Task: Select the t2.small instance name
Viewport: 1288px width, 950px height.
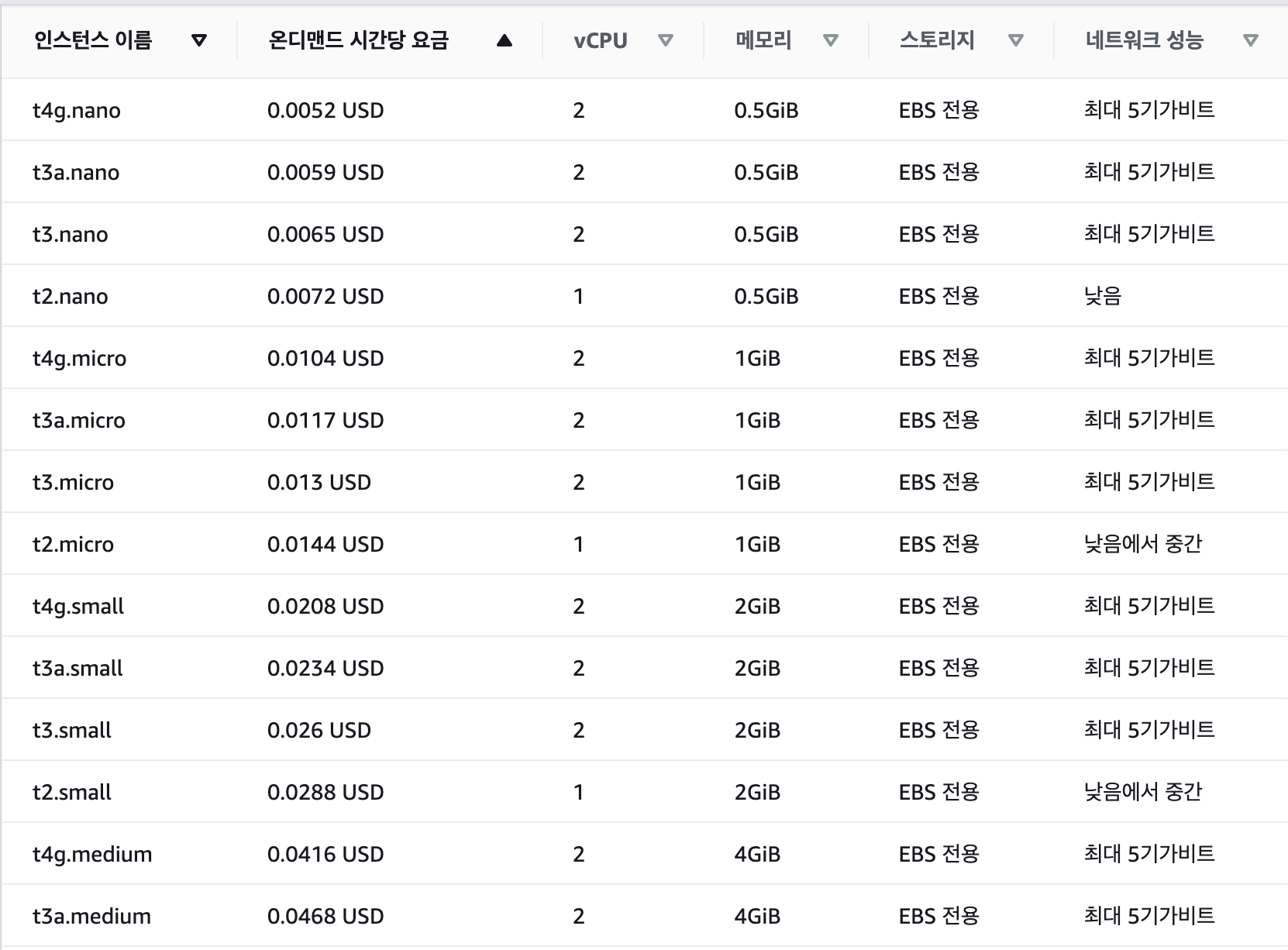Action: (x=72, y=793)
